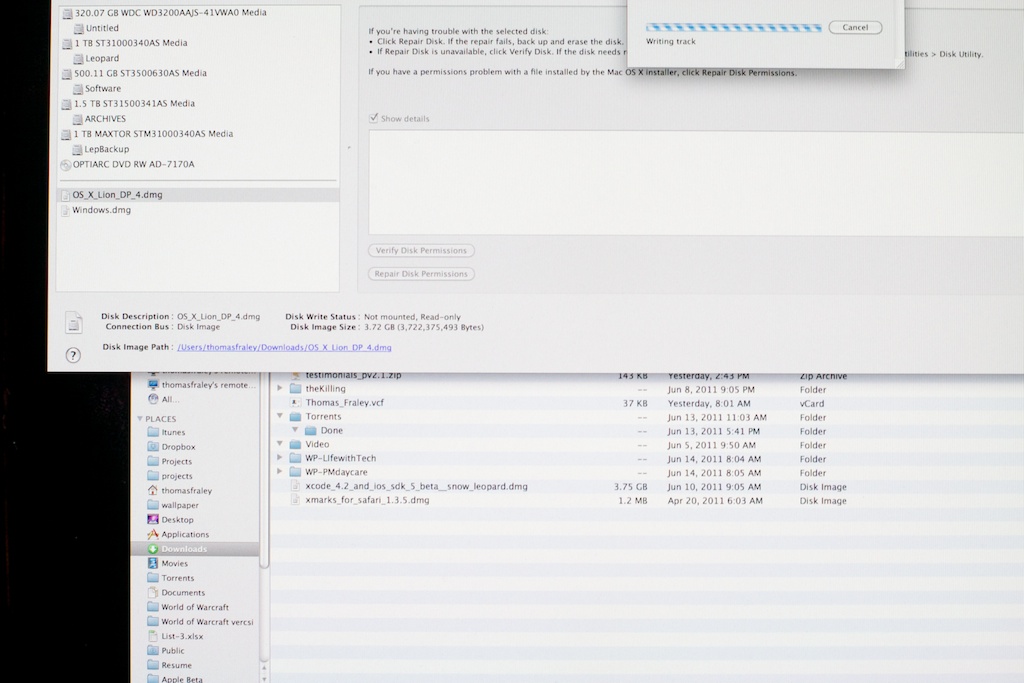The image size is (1024, 683).
Task: Open thomasfraley home icon in Finder sidebar
Action: tap(153, 490)
